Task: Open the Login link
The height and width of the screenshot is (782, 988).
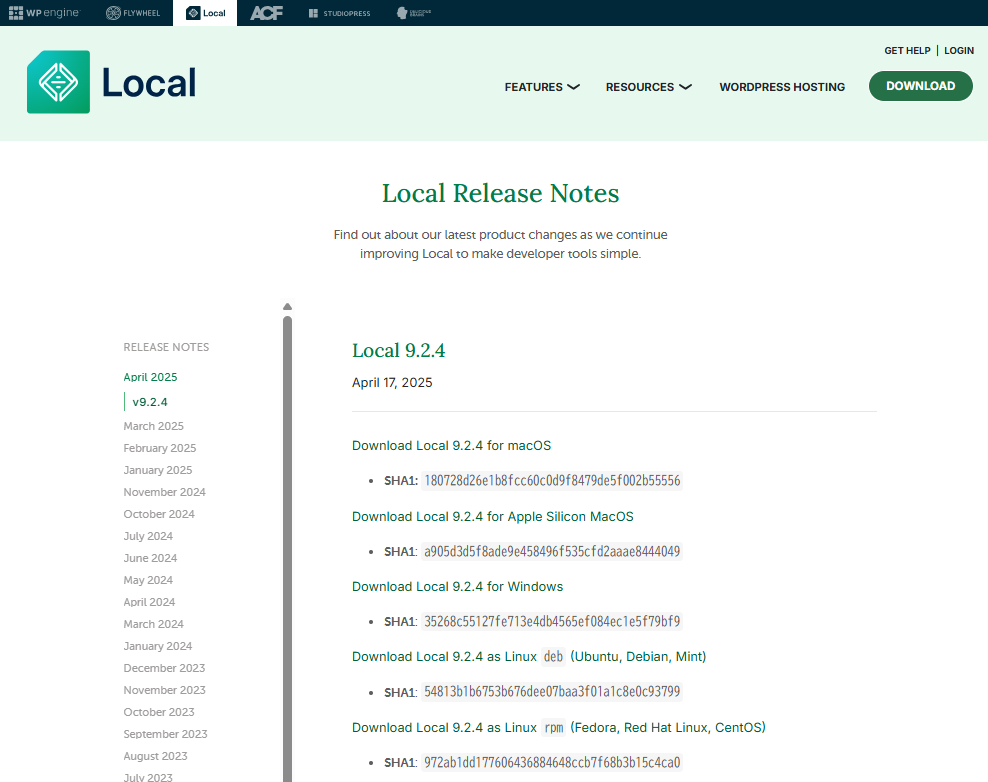Action: point(959,50)
